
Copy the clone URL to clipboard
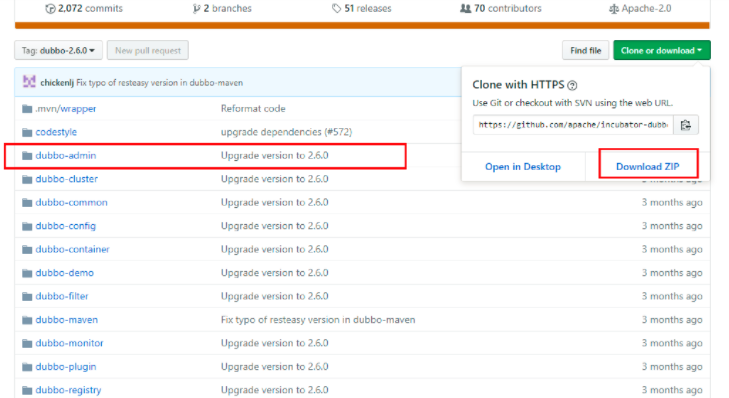coord(685,125)
